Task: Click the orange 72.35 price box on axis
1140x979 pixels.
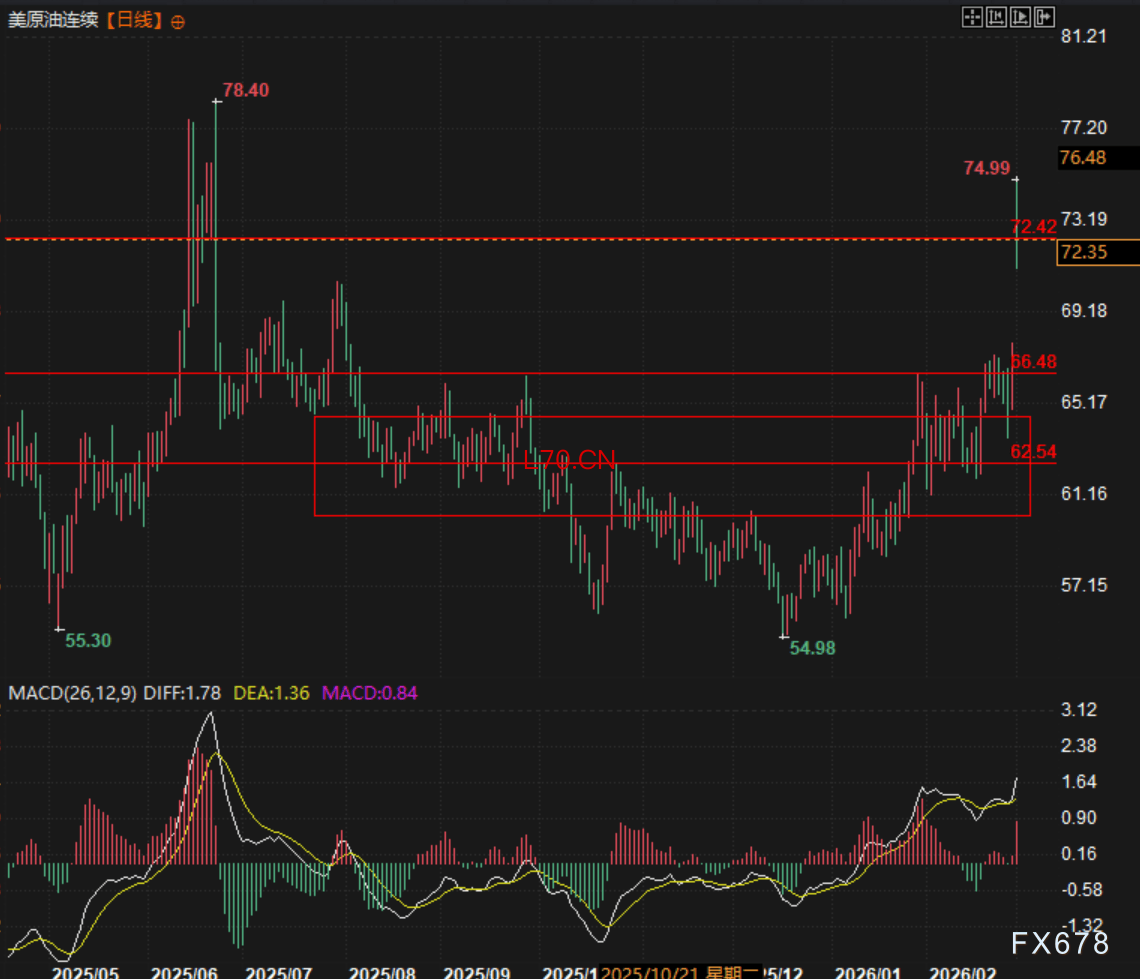Action: [x=1084, y=252]
